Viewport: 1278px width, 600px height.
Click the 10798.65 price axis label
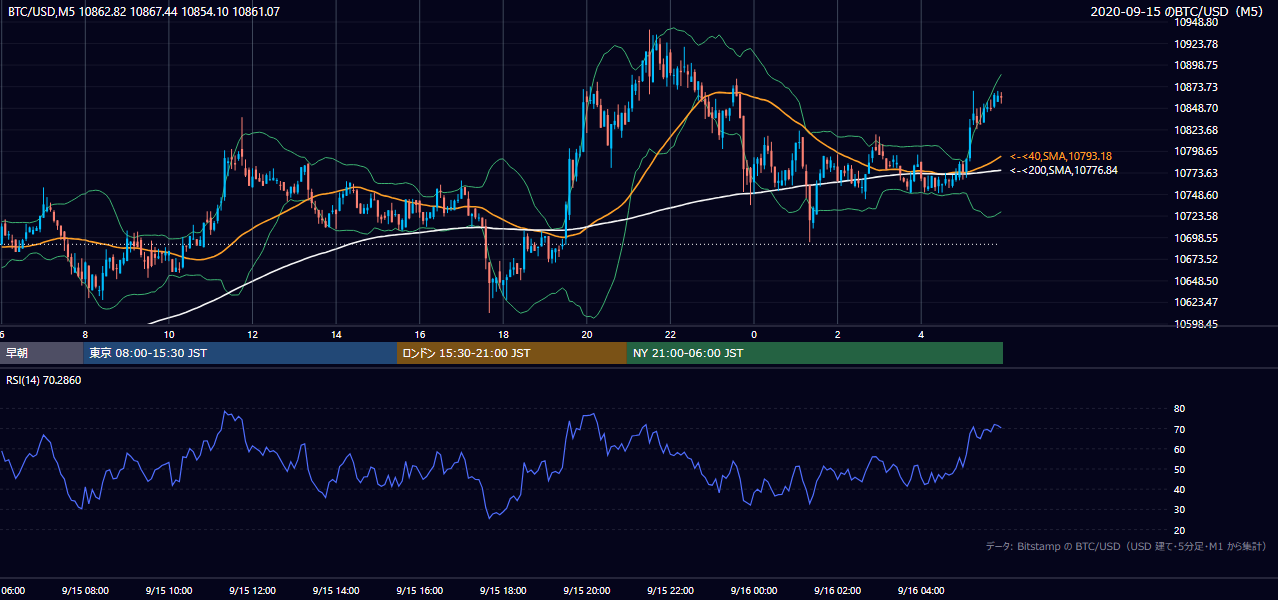coord(1197,151)
